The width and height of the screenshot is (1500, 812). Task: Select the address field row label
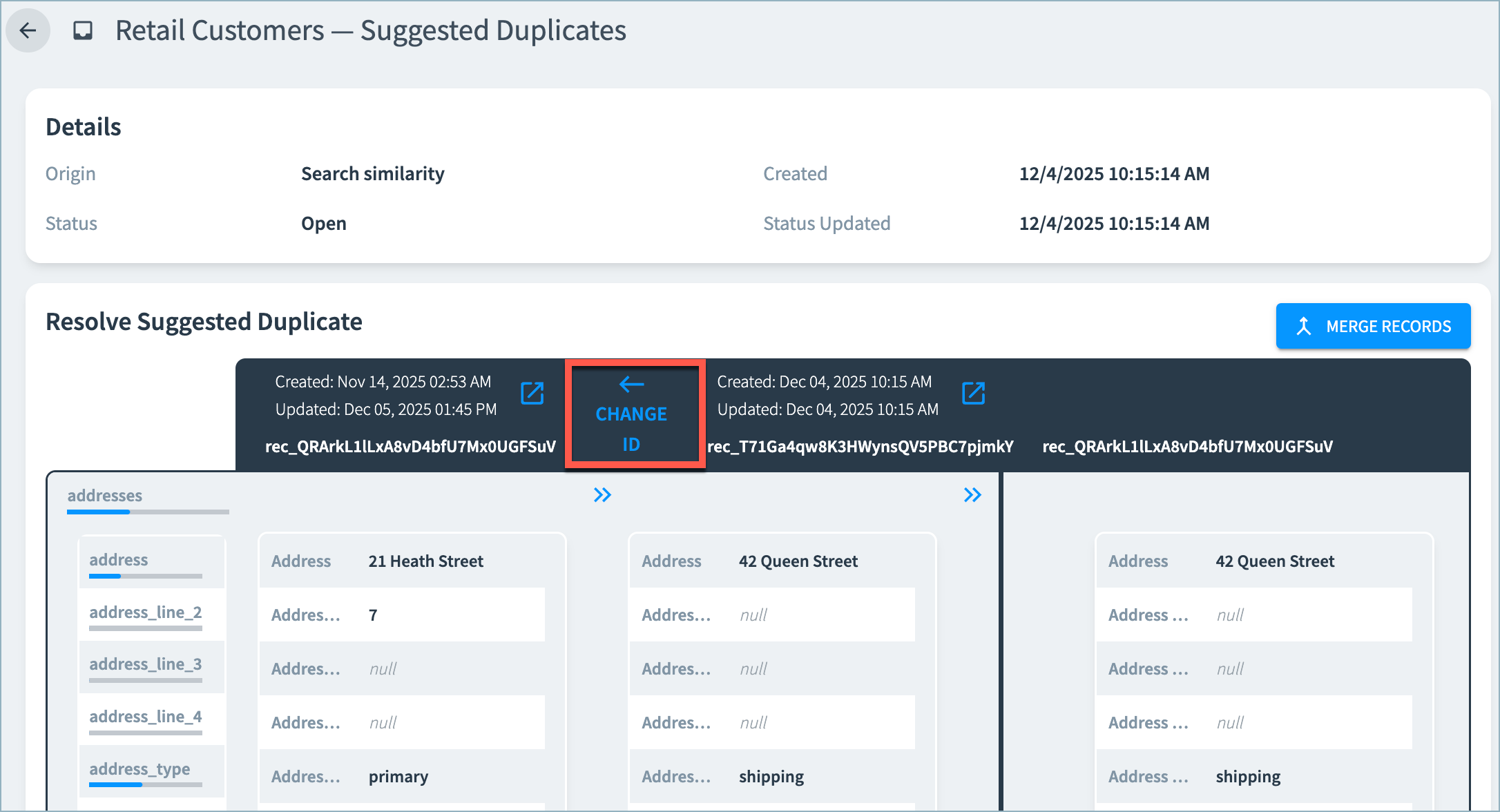(x=119, y=560)
